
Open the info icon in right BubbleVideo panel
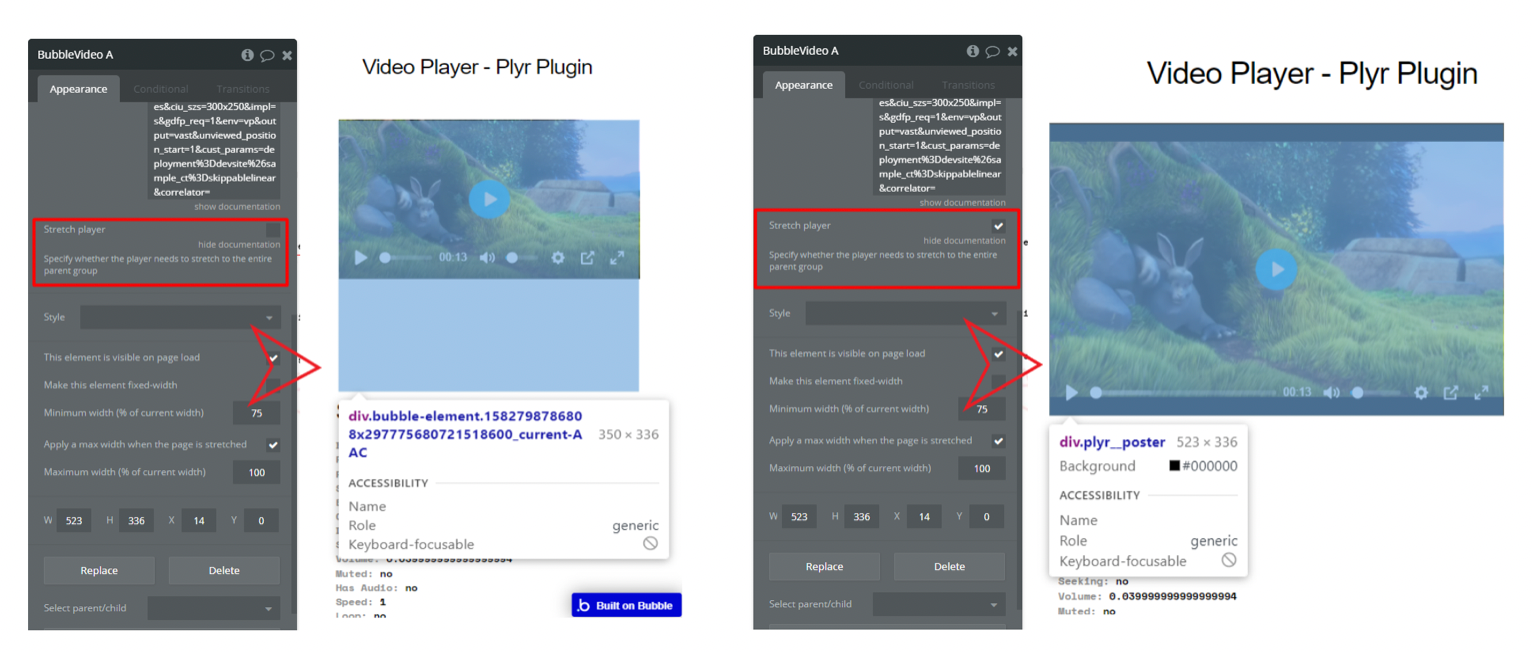click(x=972, y=51)
